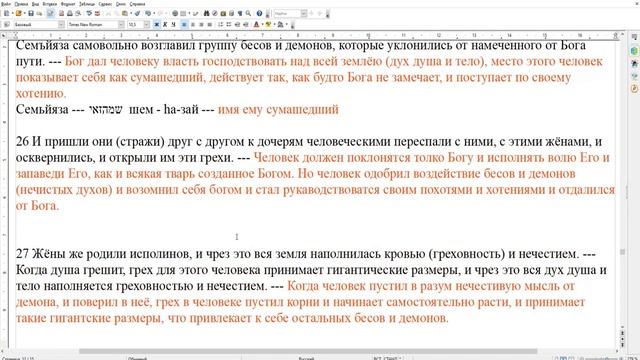Send the document as e-mail
This screenshot has width=640, height=360.
point(39,13)
